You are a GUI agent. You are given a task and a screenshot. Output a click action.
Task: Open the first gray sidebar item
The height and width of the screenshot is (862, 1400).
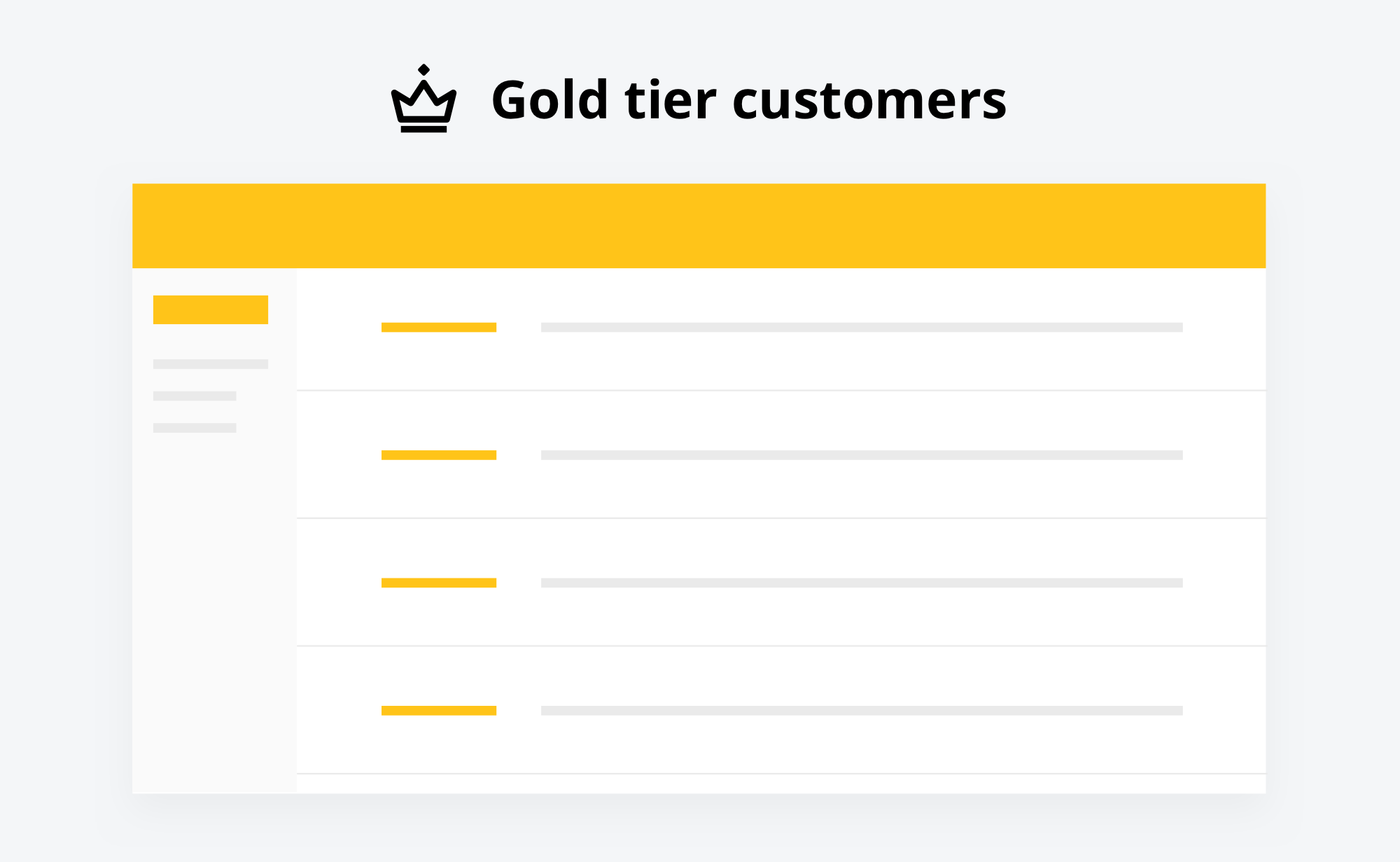(x=211, y=364)
